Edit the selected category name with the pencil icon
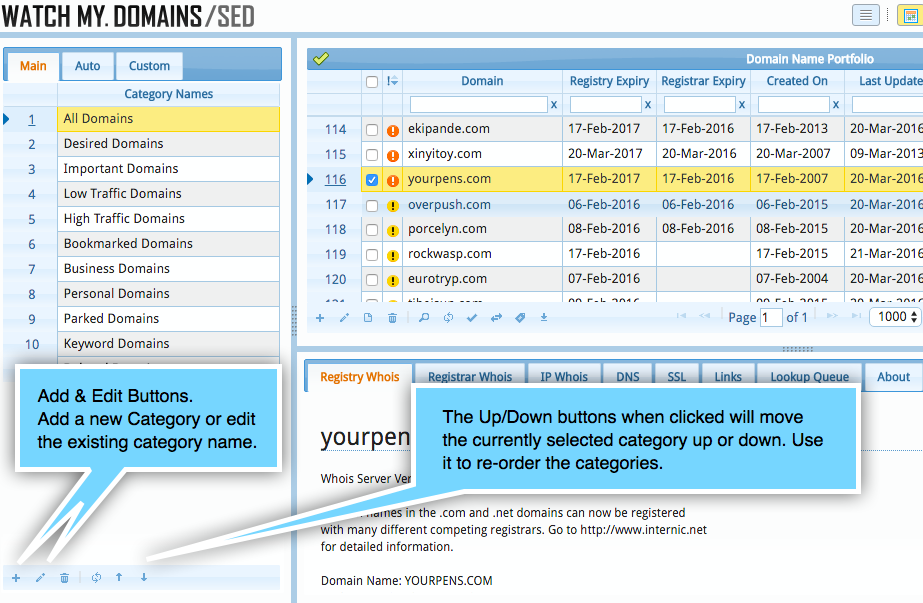923x603 pixels. (x=40, y=578)
